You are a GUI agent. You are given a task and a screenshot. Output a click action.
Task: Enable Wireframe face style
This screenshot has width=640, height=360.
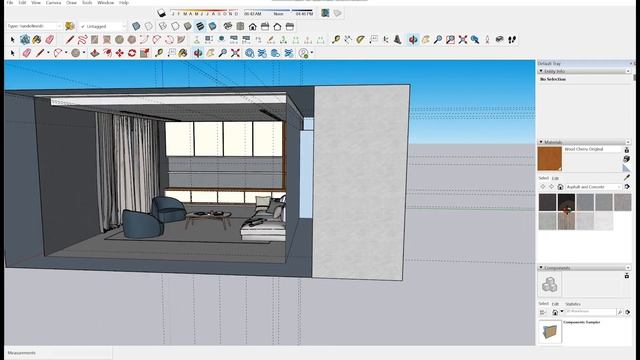click(x=162, y=27)
